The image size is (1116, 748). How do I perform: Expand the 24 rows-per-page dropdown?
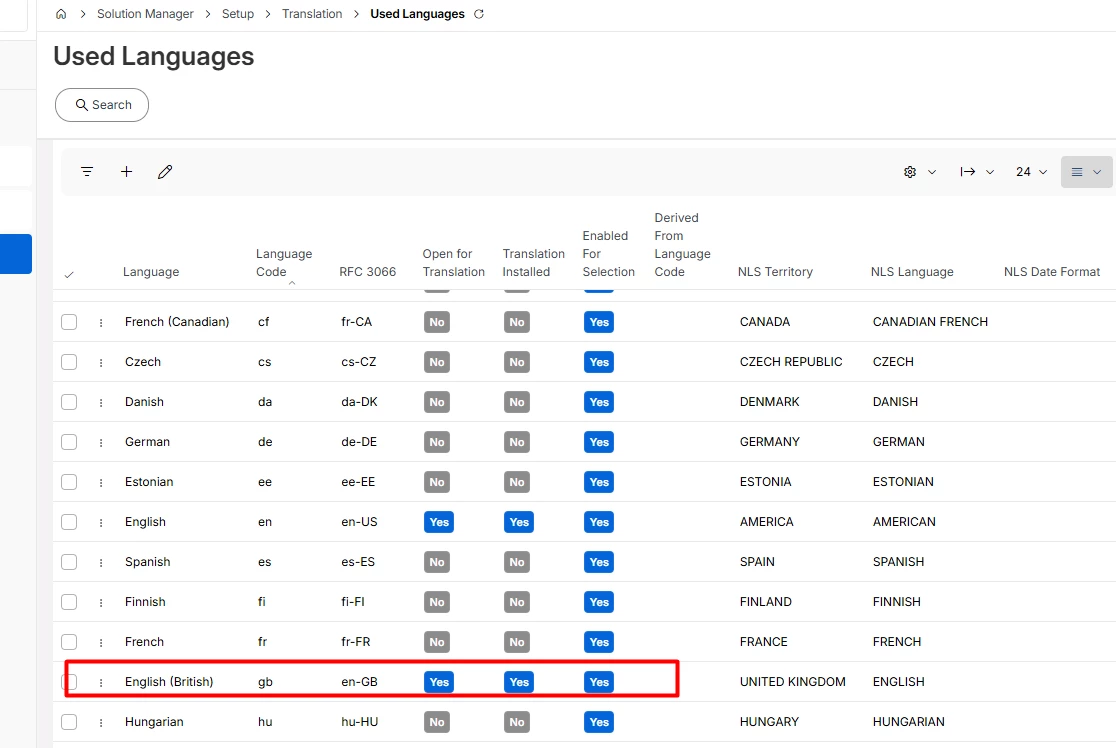tap(1031, 172)
